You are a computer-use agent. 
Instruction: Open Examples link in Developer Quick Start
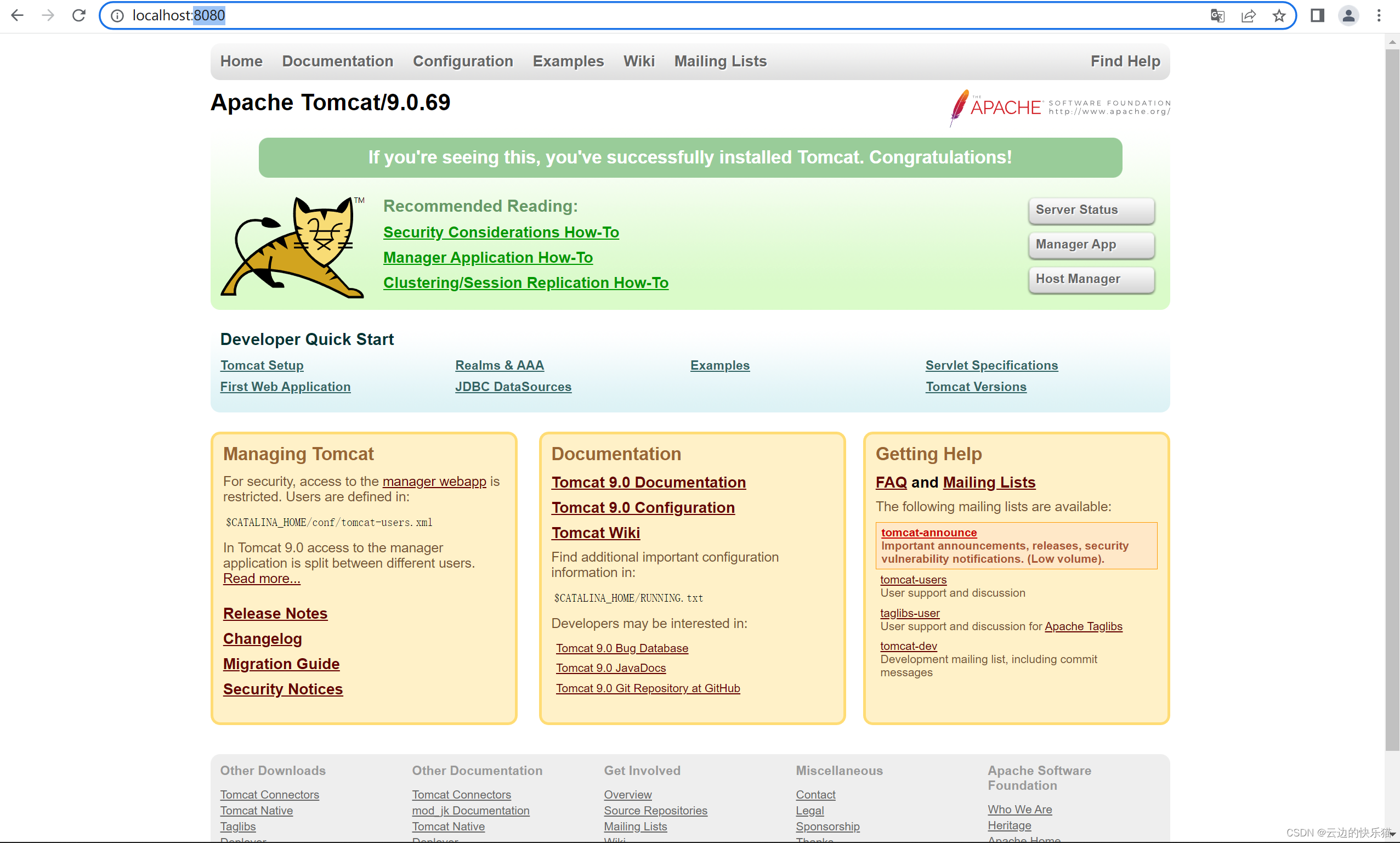[719, 365]
